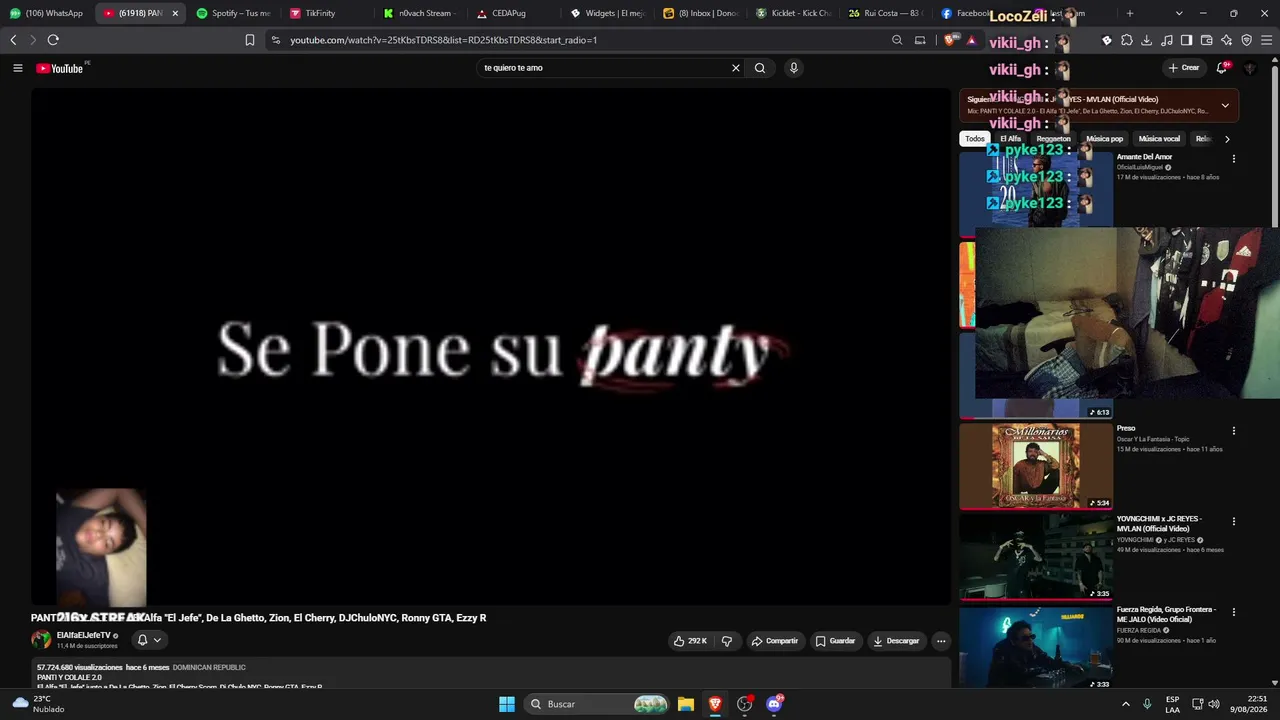Switch to the Inbox Dono tab
Image resolution: width=1280 pixels, height=720 pixels.
tap(700, 13)
